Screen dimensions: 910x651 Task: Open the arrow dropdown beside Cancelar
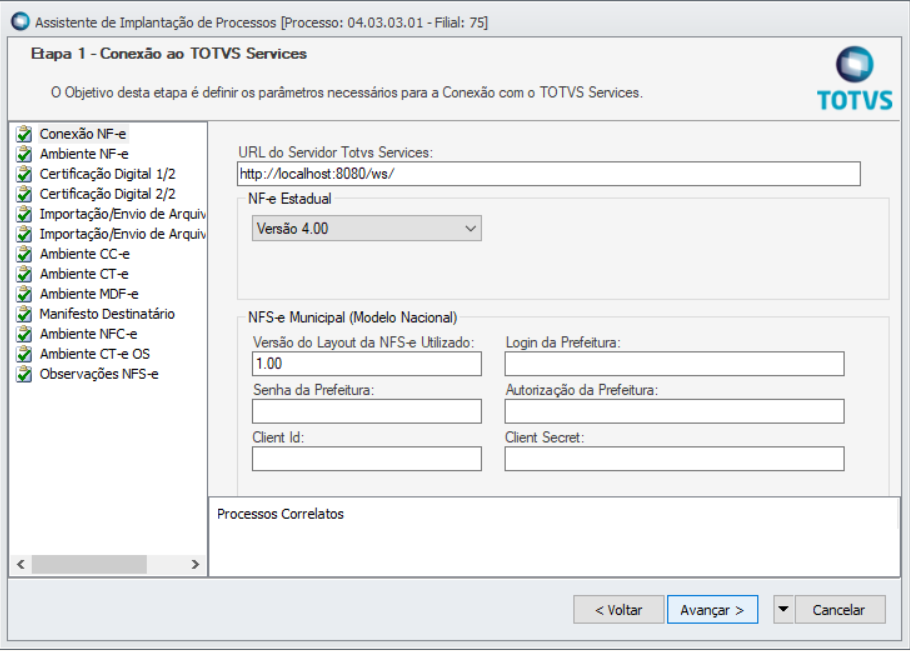pos(783,610)
